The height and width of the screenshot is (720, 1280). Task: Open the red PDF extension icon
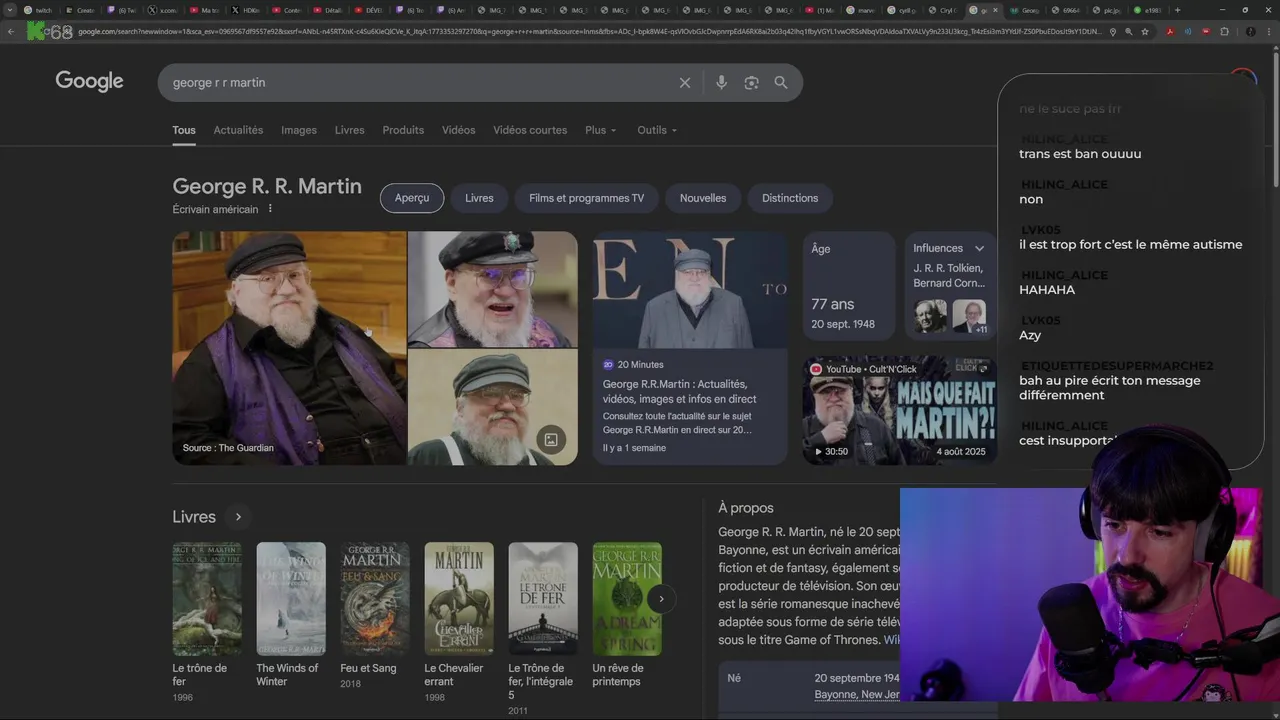click(x=1170, y=31)
